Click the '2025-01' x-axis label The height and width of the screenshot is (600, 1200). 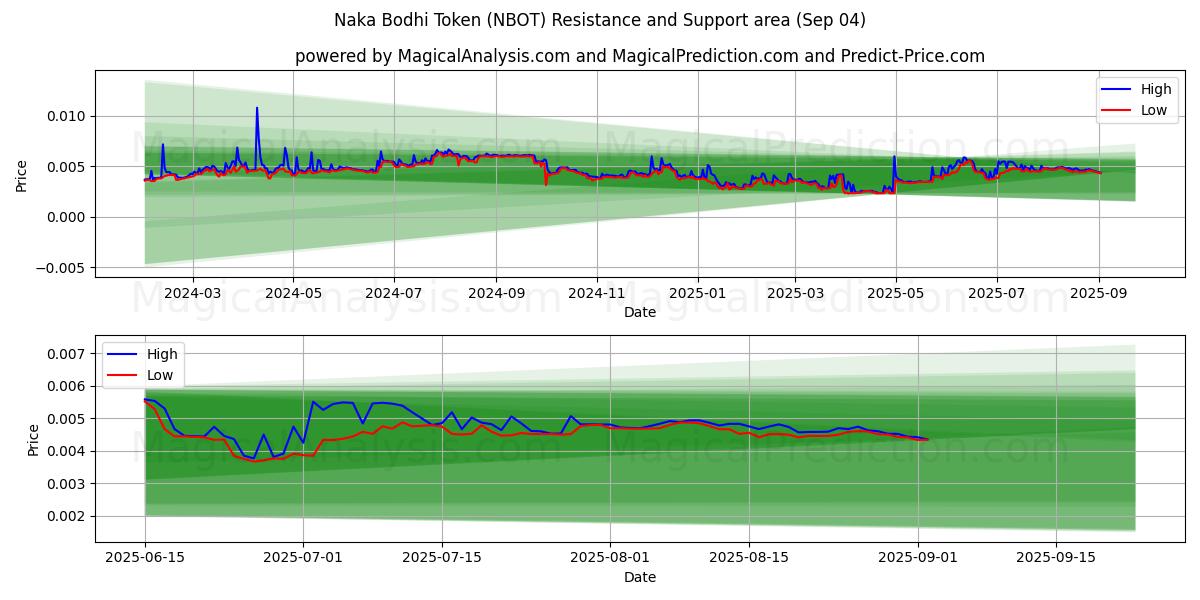coord(698,294)
